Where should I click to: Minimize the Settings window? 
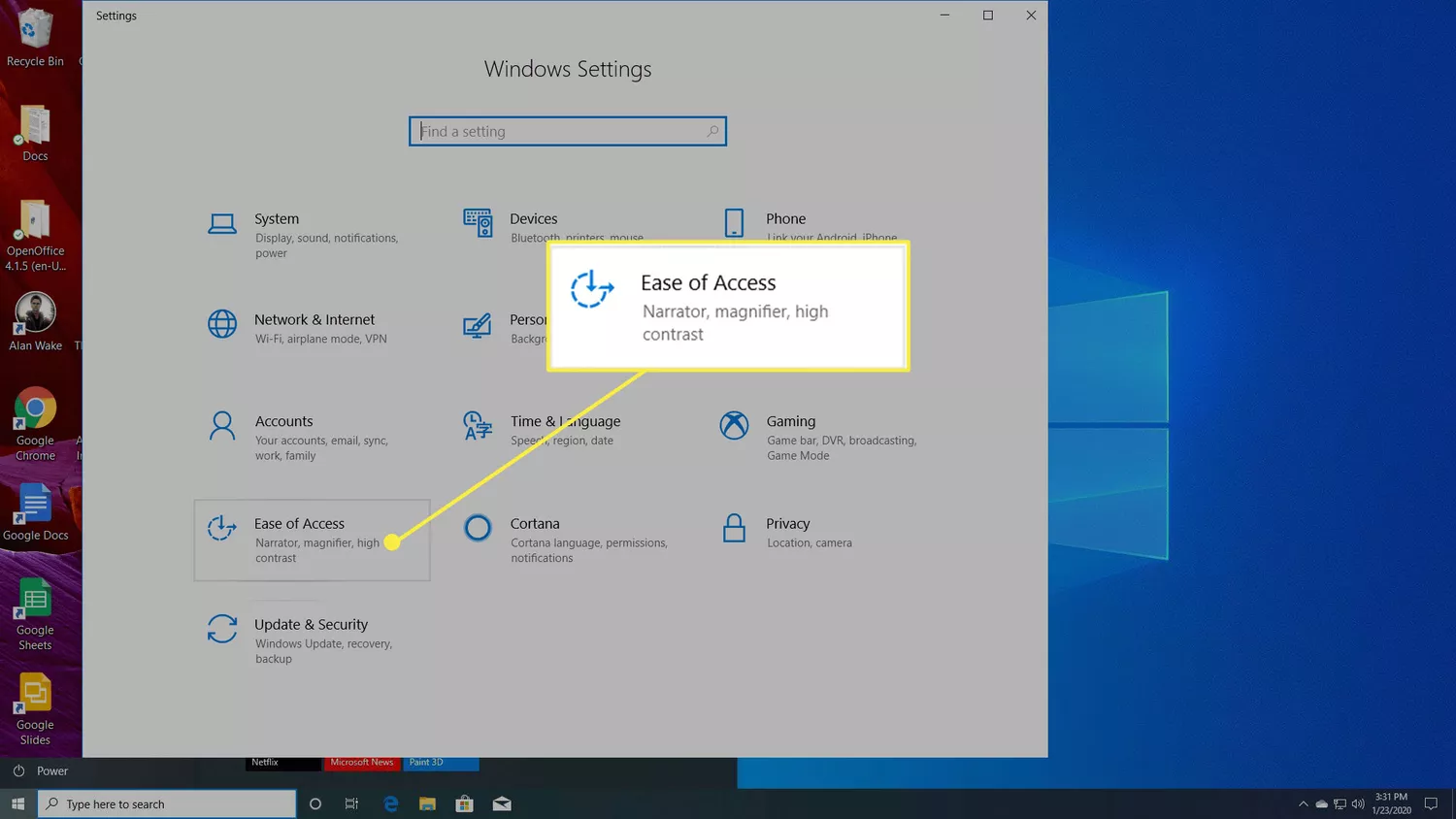click(x=944, y=16)
